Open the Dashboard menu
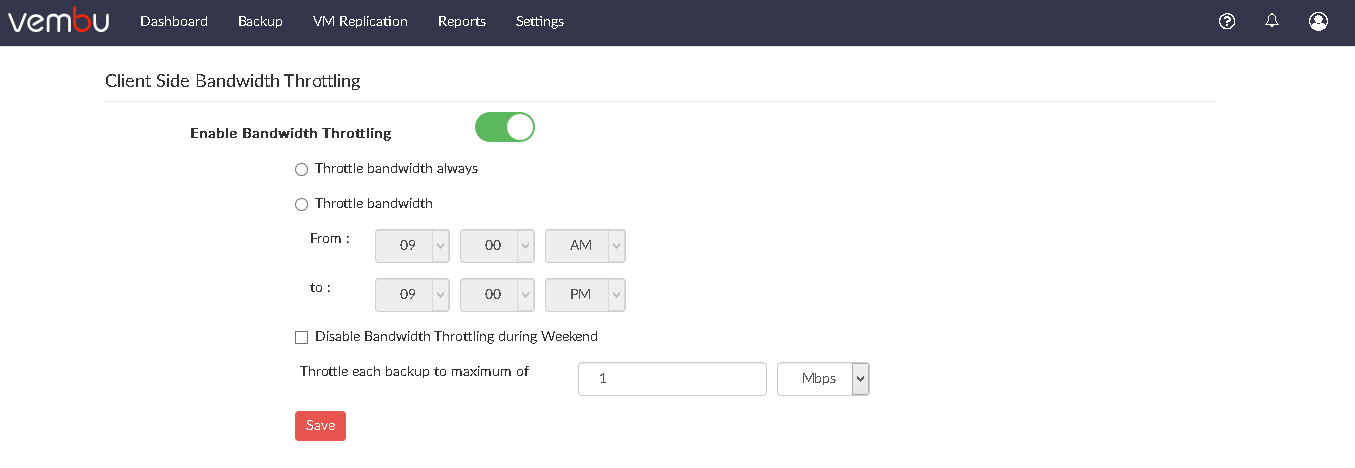 pos(174,21)
